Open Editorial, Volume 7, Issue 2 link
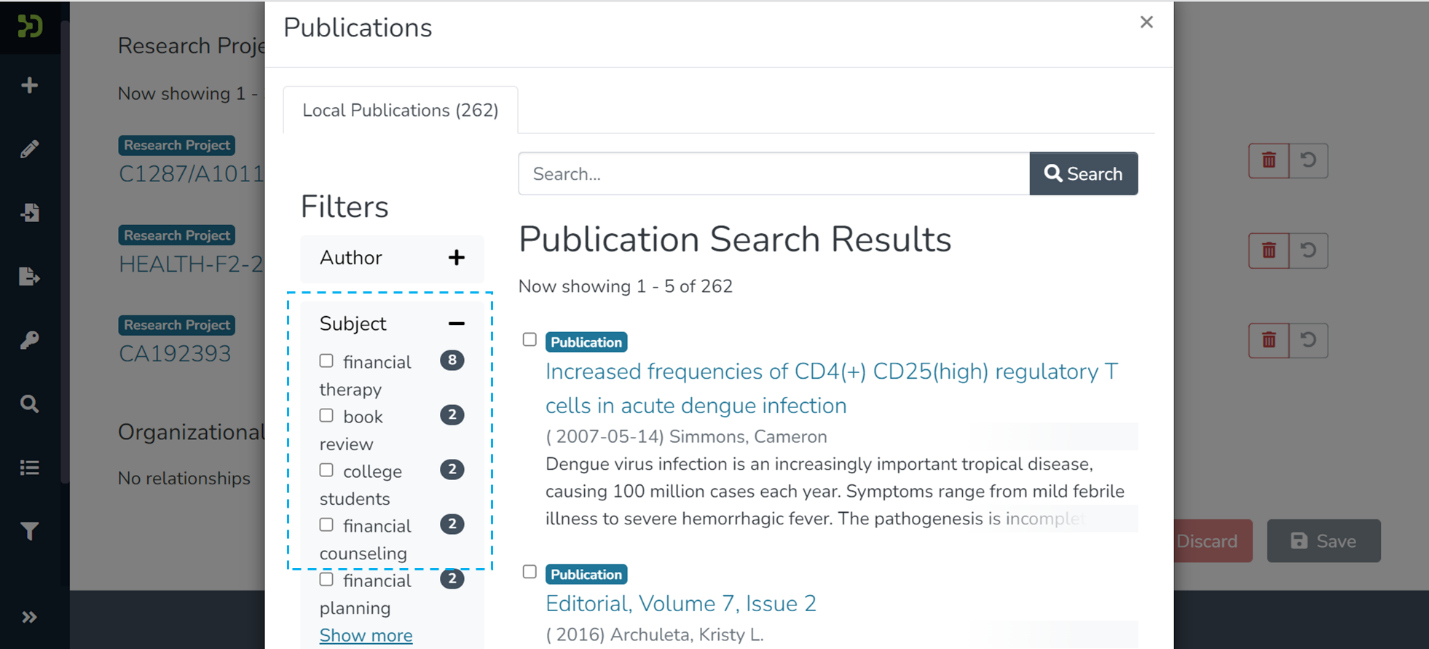The width and height of the screenshot is (1429, 649). [x=680, y=604]
